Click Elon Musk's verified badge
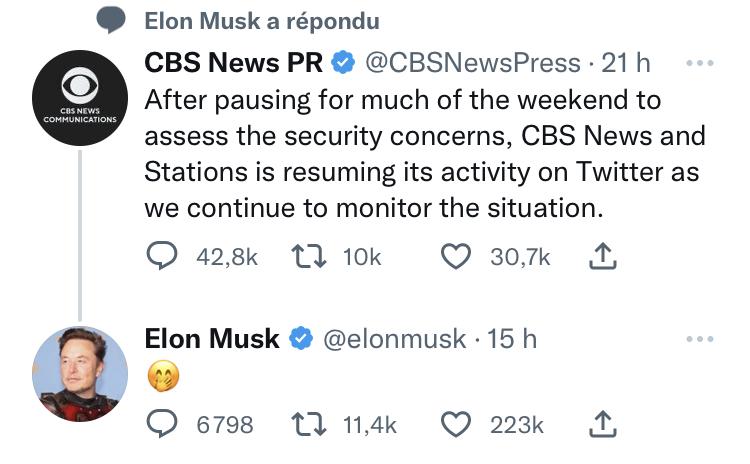 click(299, 340)
